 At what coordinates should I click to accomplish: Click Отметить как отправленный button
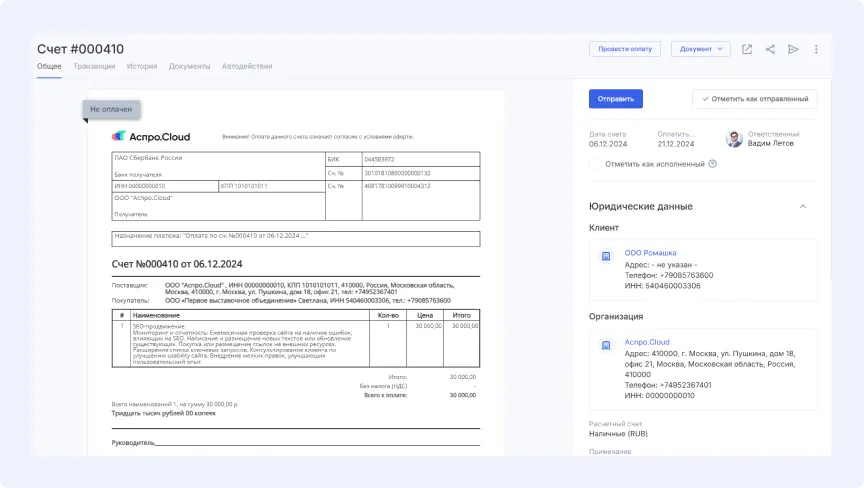click(754, 99)
